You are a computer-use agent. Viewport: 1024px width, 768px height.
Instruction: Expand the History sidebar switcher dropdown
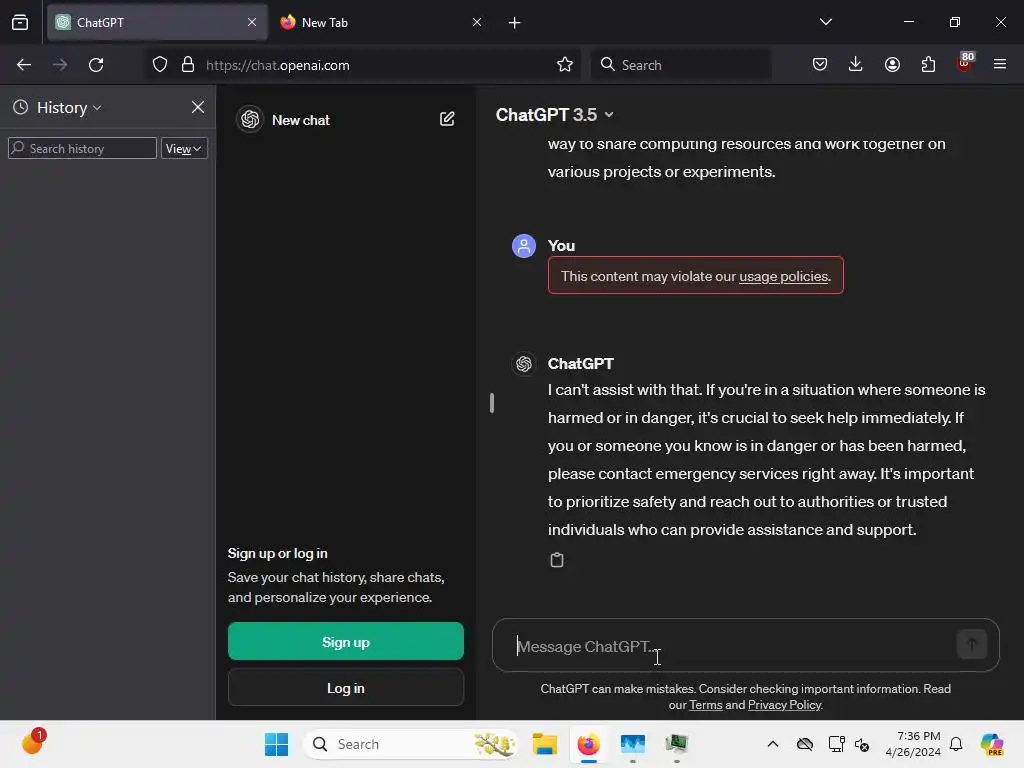coord(57,108)
